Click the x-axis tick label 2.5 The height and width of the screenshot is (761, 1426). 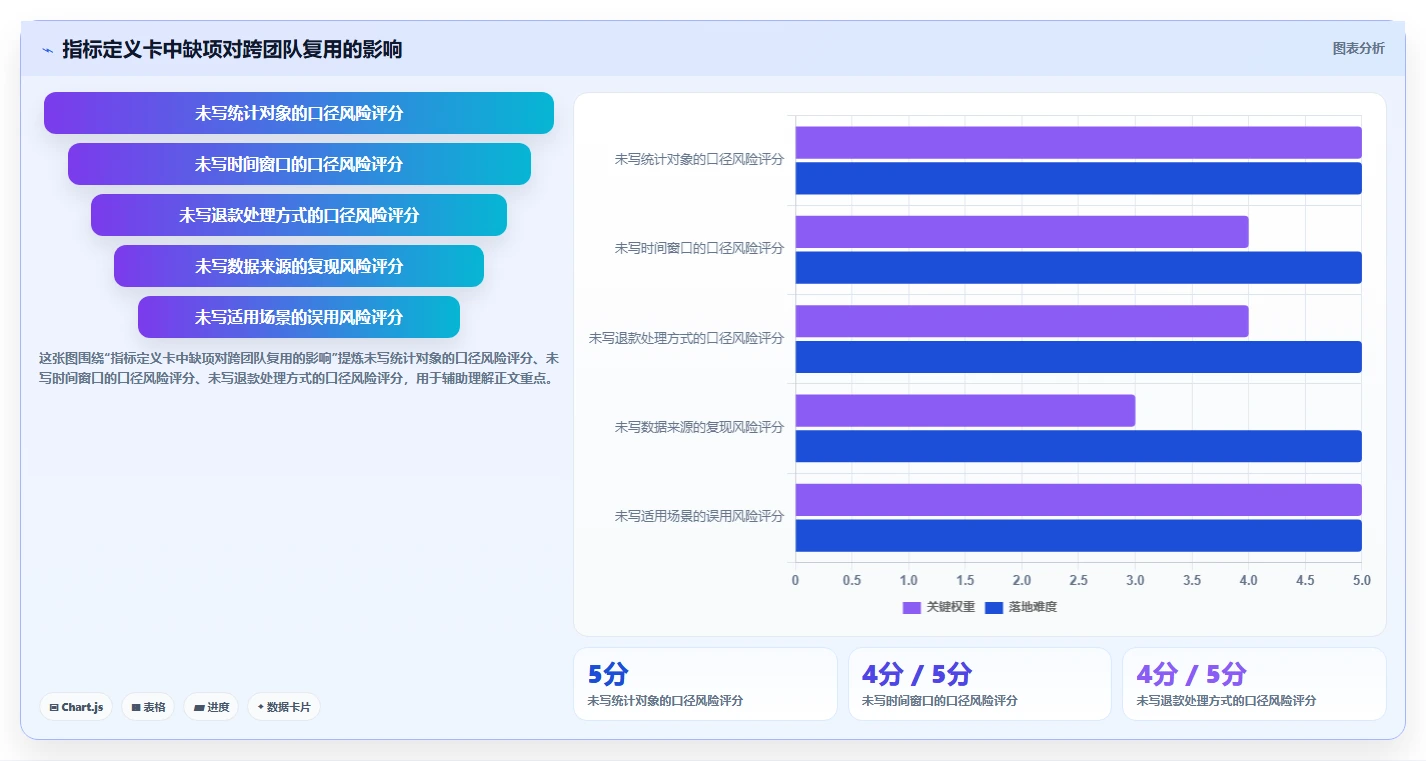1078,580
